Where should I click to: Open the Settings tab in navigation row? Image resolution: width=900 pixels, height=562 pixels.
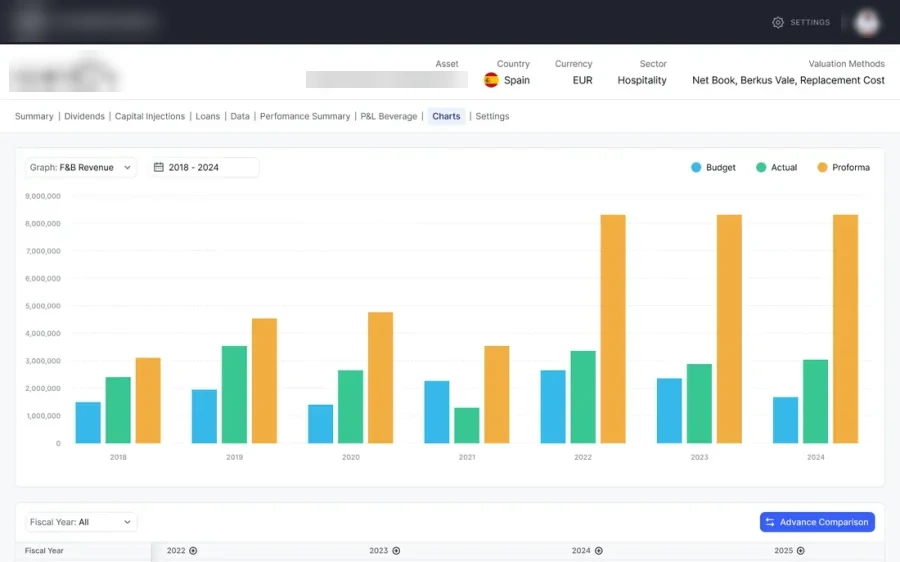coord(492,116)
